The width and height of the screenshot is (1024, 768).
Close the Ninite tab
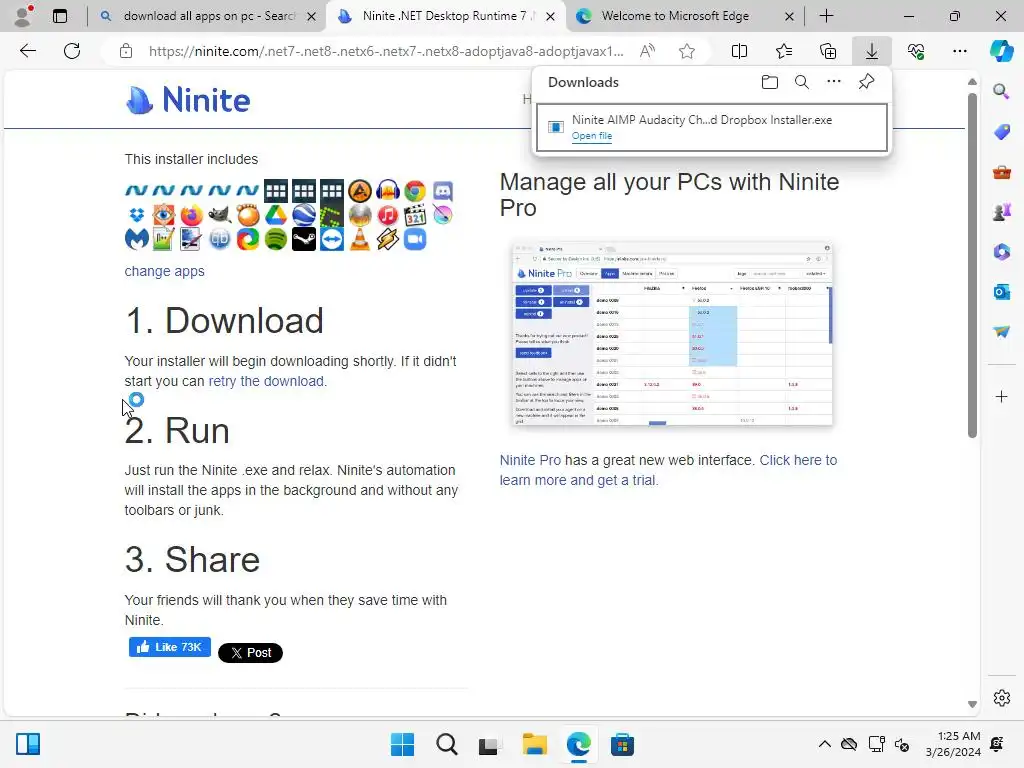coord(551,16)
